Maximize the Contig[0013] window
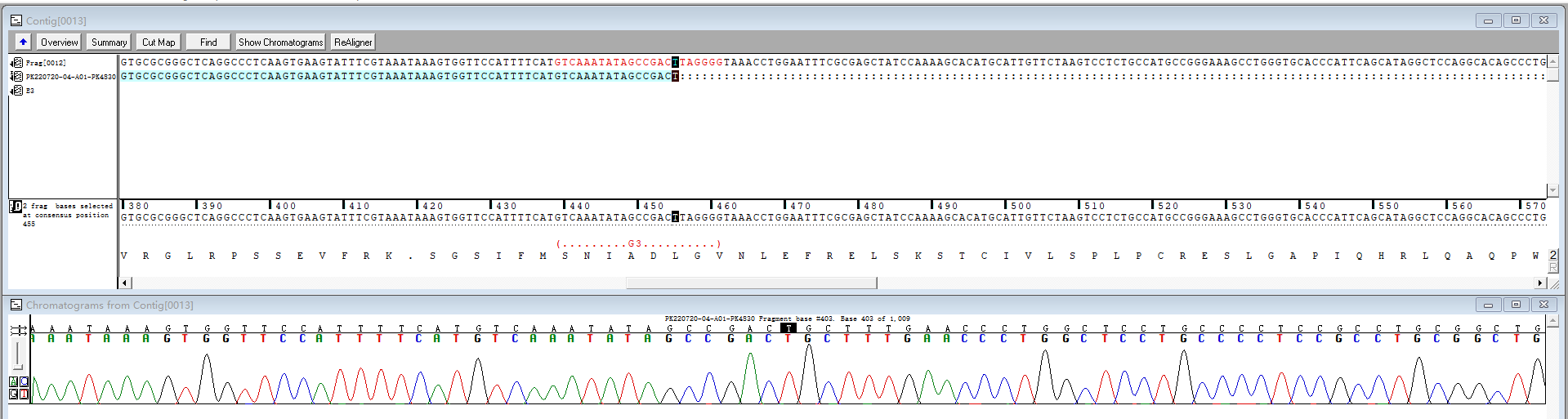Screen dimensions: 1568x419 pos(1516,20)
